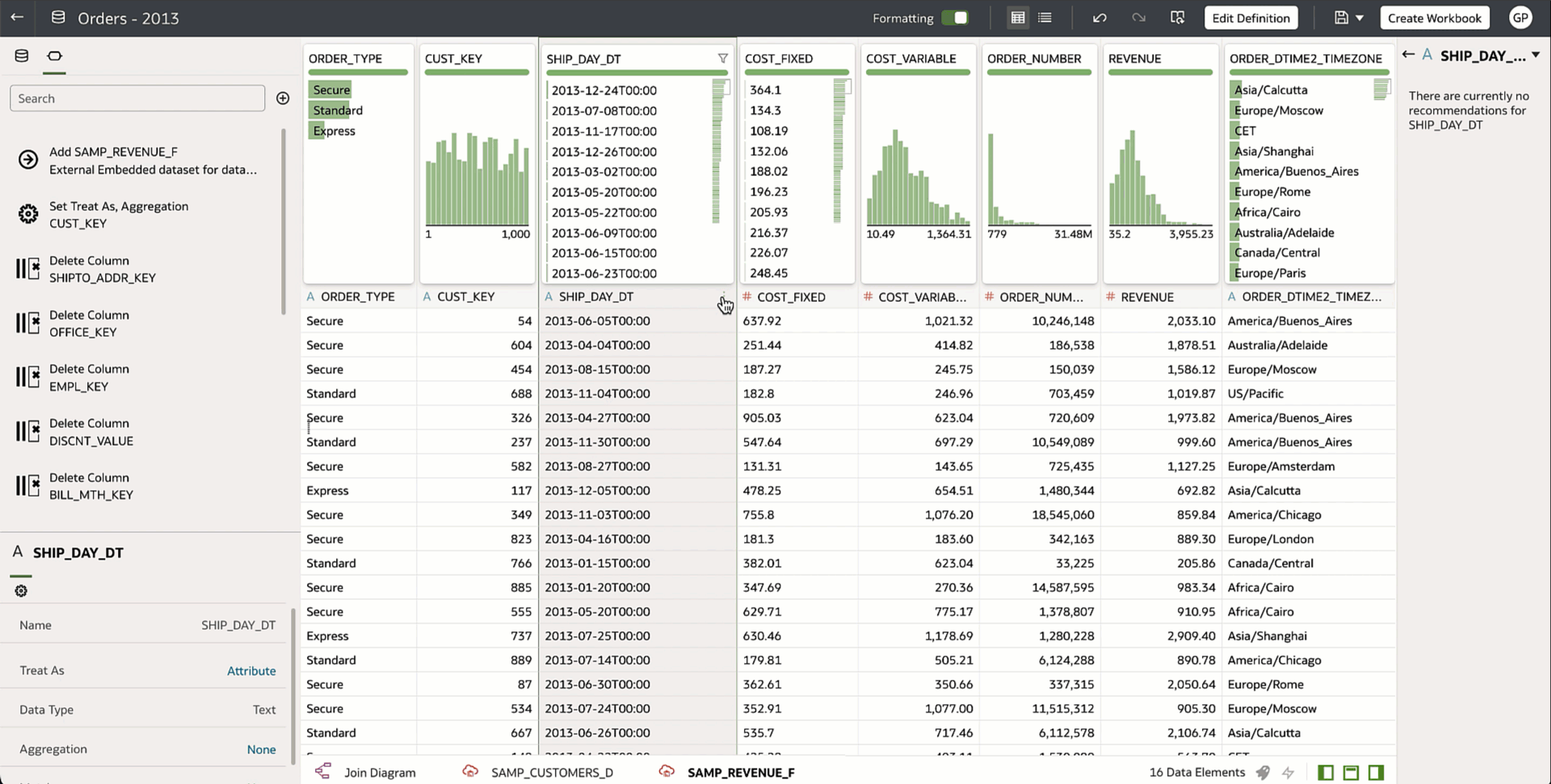Click the Redo icon in the toolbar

[1138, 18]
